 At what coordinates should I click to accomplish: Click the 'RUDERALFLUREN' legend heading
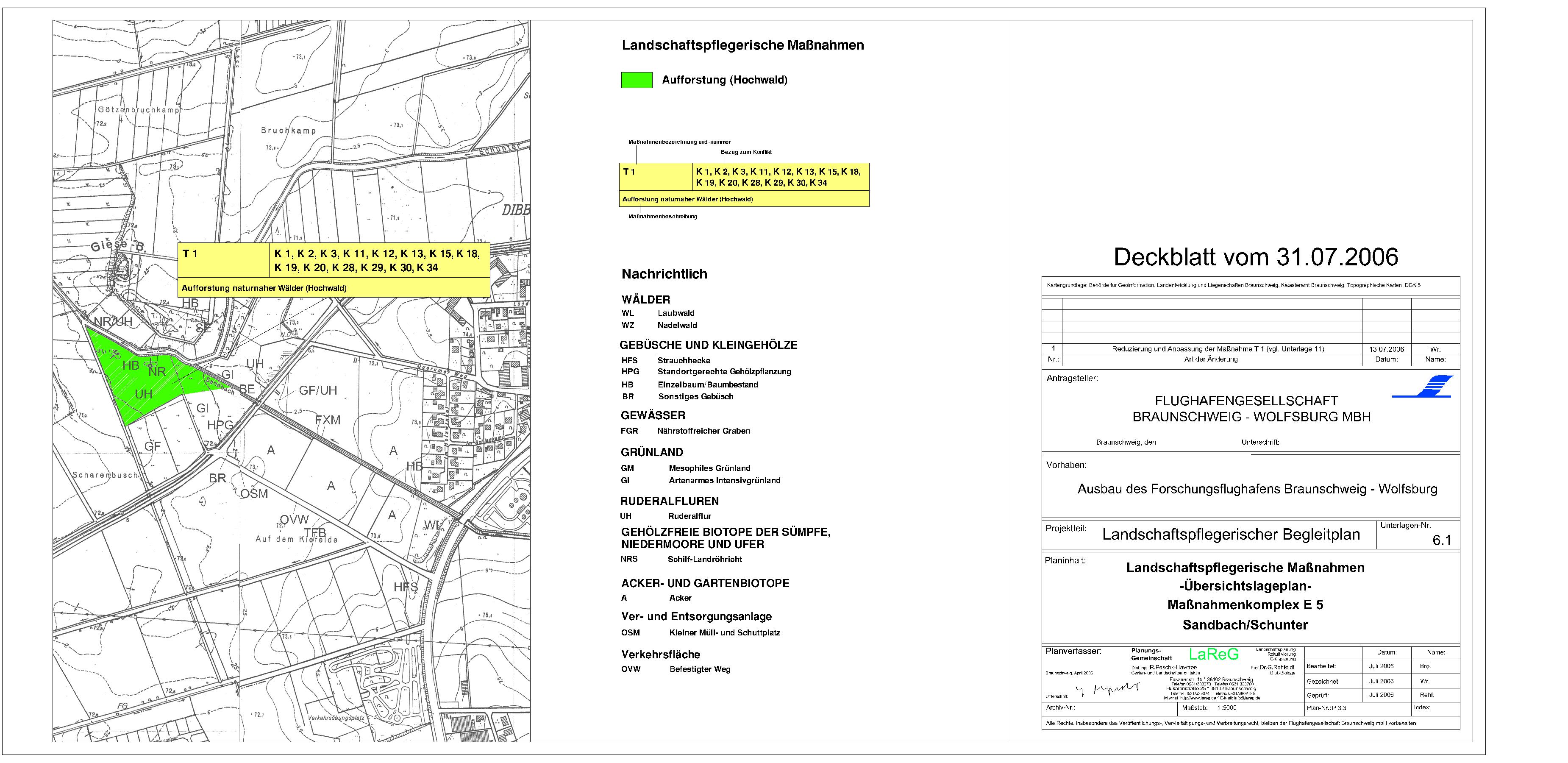point(670,501)
